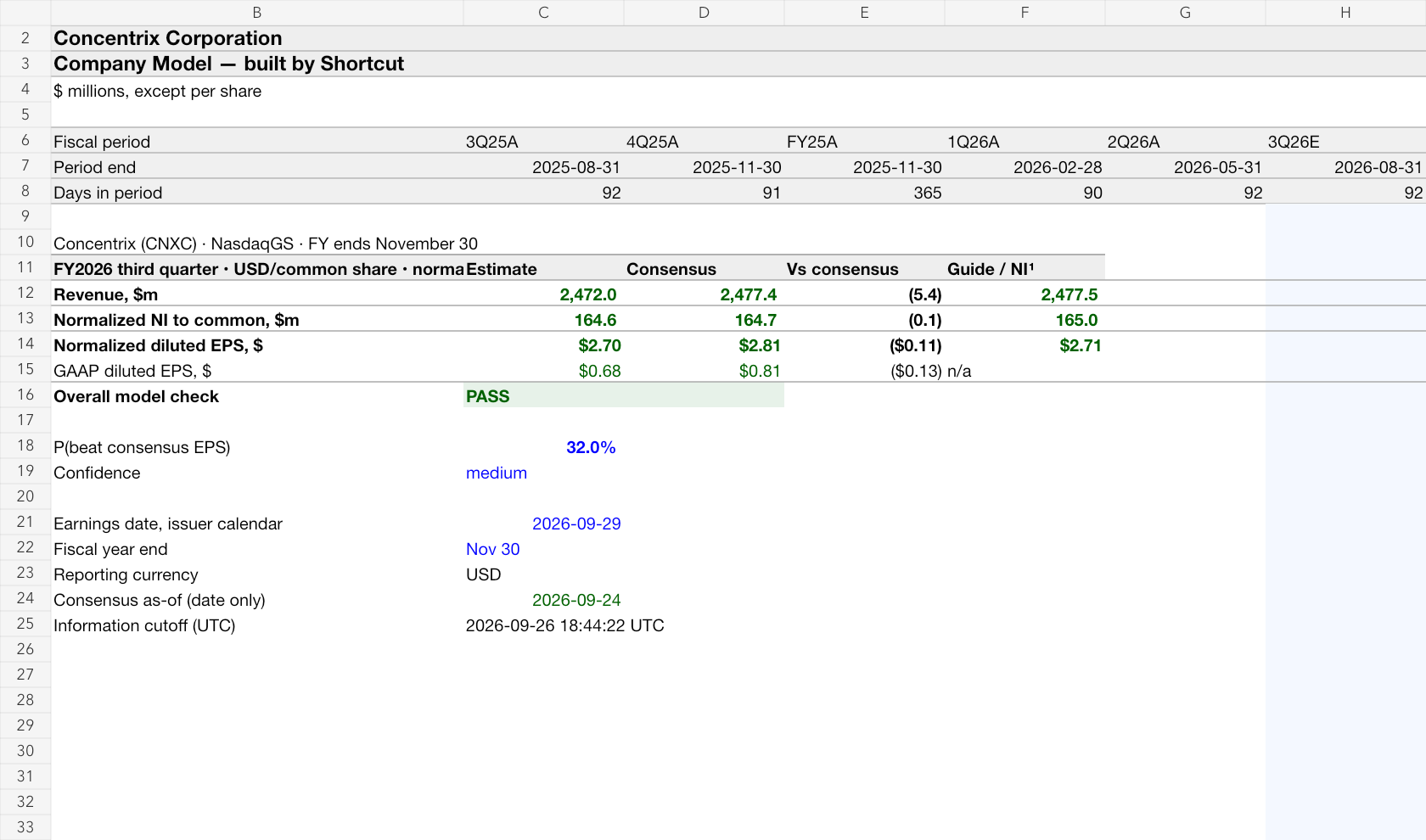Select the '1Q26A' period cell
Image resolution: width=1426 pixels, height=840 pixels.
1025,141
